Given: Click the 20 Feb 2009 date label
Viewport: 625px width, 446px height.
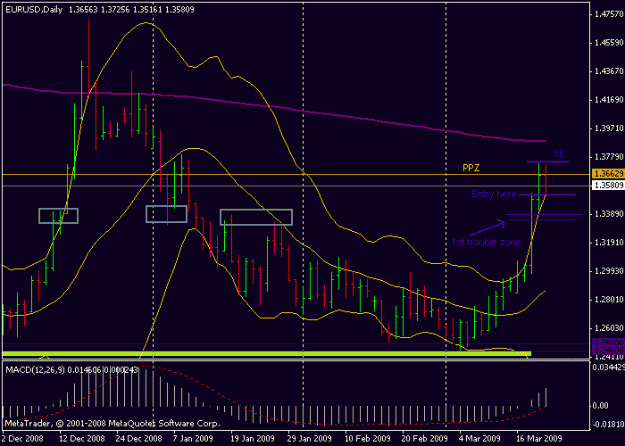Looking at the screenshot, I should coord(425,438).
